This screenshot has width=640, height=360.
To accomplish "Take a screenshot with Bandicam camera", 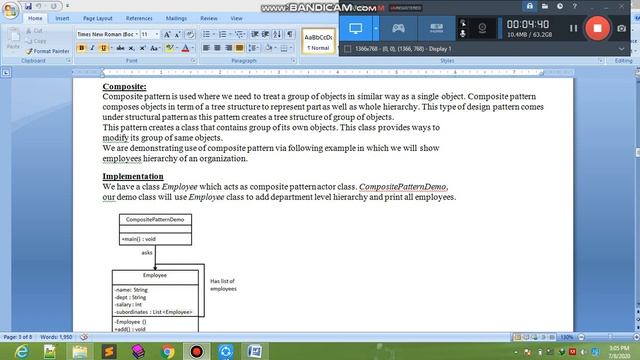I will pyautogui.click(x=621, y=28).
